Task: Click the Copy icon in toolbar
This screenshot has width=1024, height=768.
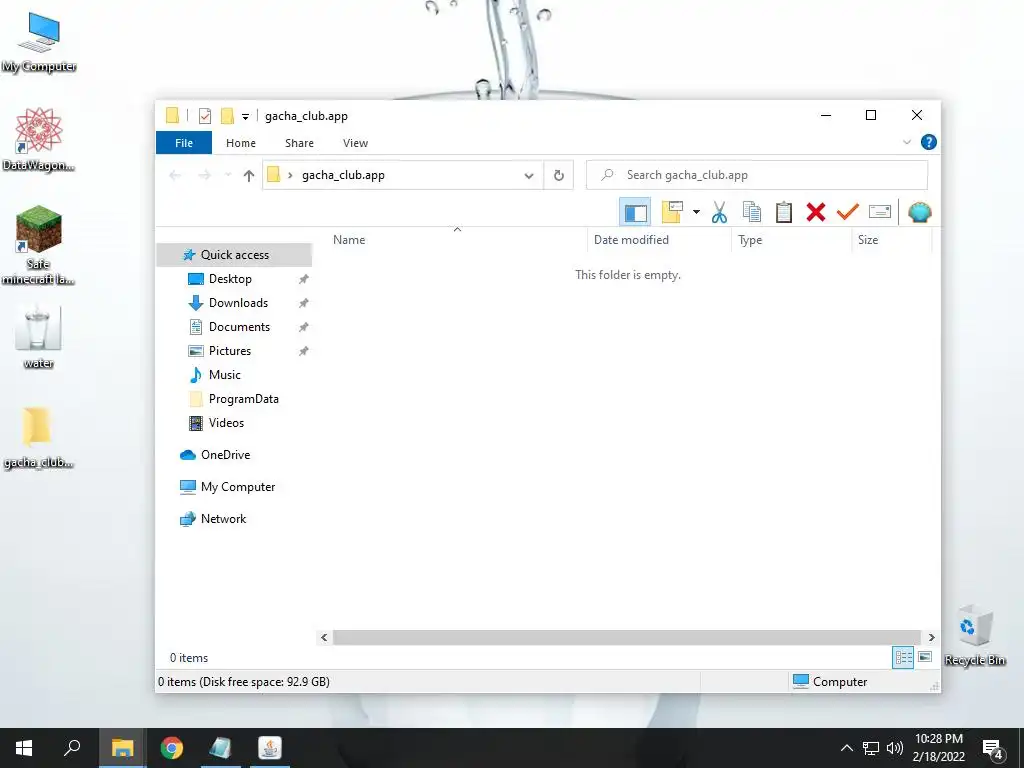Action: [752, 212]
